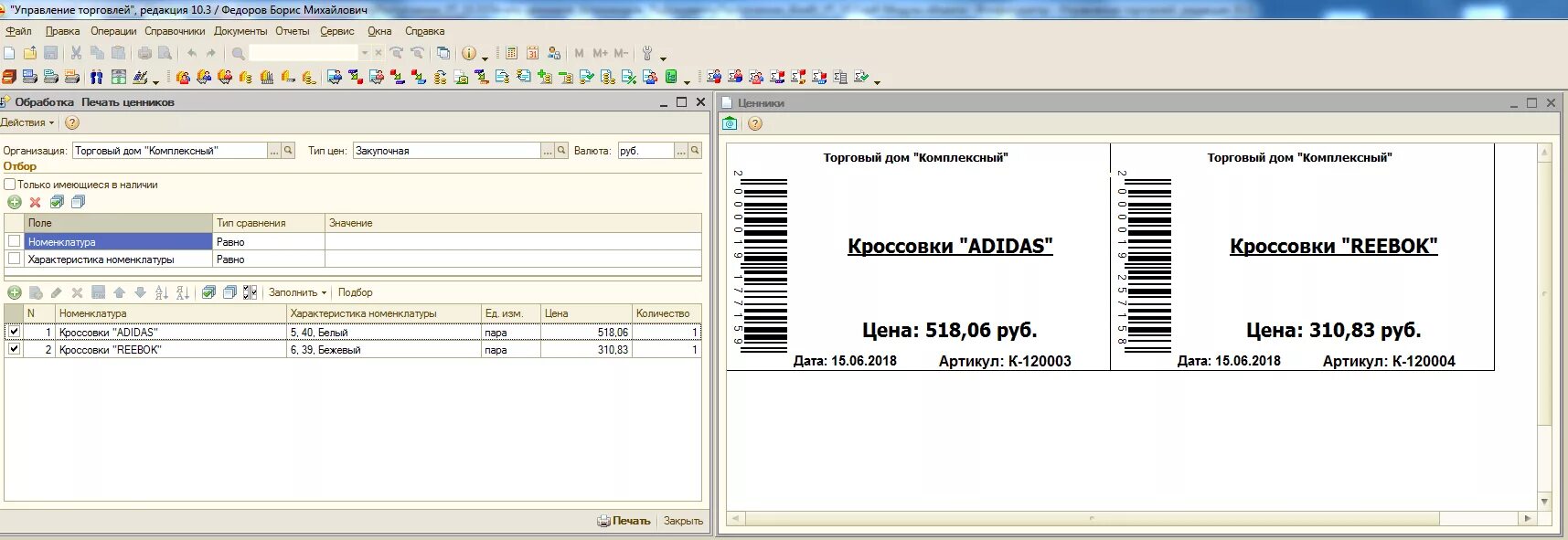The width and height of the screenshot is (1568, 540).
Task: Open Организация selection ellipsis button
Action: [274, 151]
